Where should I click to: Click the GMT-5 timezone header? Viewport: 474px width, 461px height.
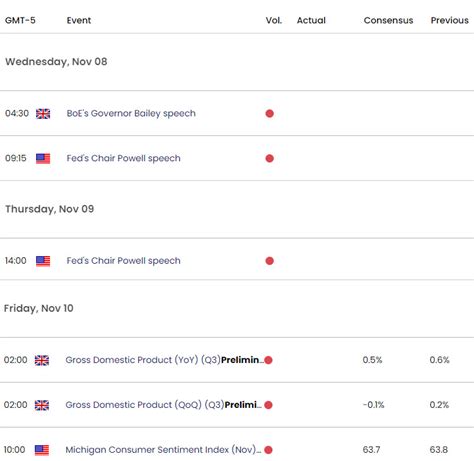coord(20,20)
